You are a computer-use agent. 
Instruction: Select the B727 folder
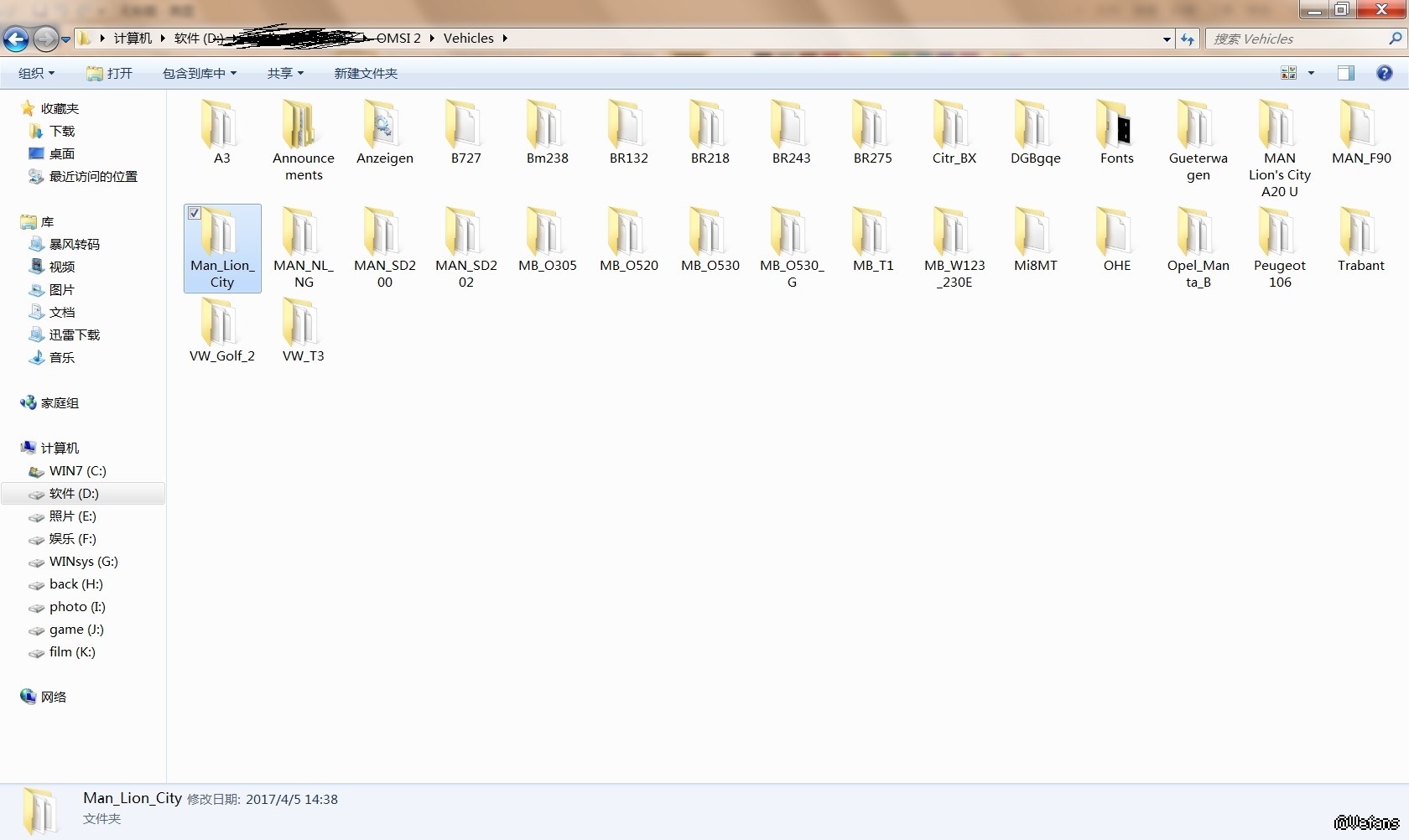click(465, 132)
